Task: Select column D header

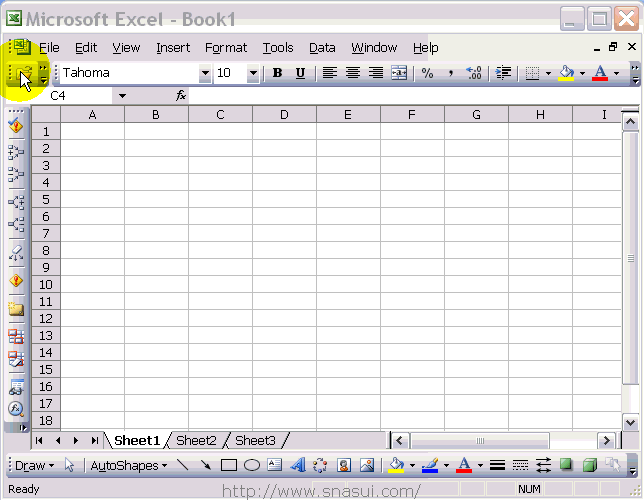Action: pyautogui.click(x=284, y=115)
